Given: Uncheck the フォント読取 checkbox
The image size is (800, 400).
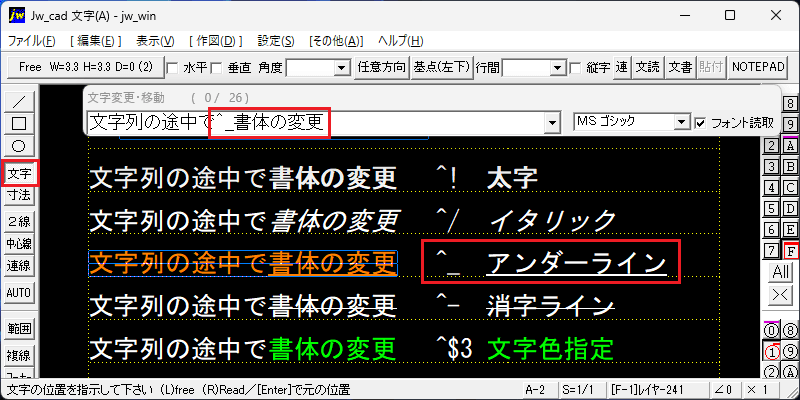Looking at the screenshot, I should click(700, 123).
